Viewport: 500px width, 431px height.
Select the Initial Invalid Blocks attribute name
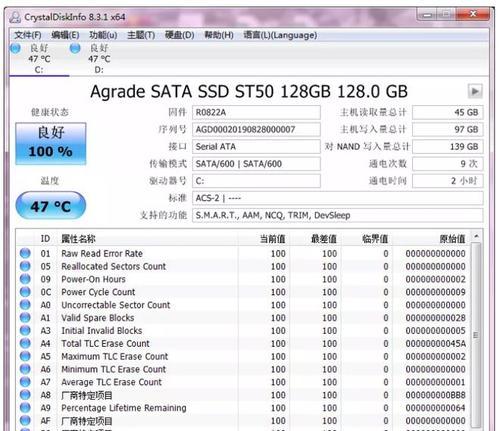coord(102,331)
